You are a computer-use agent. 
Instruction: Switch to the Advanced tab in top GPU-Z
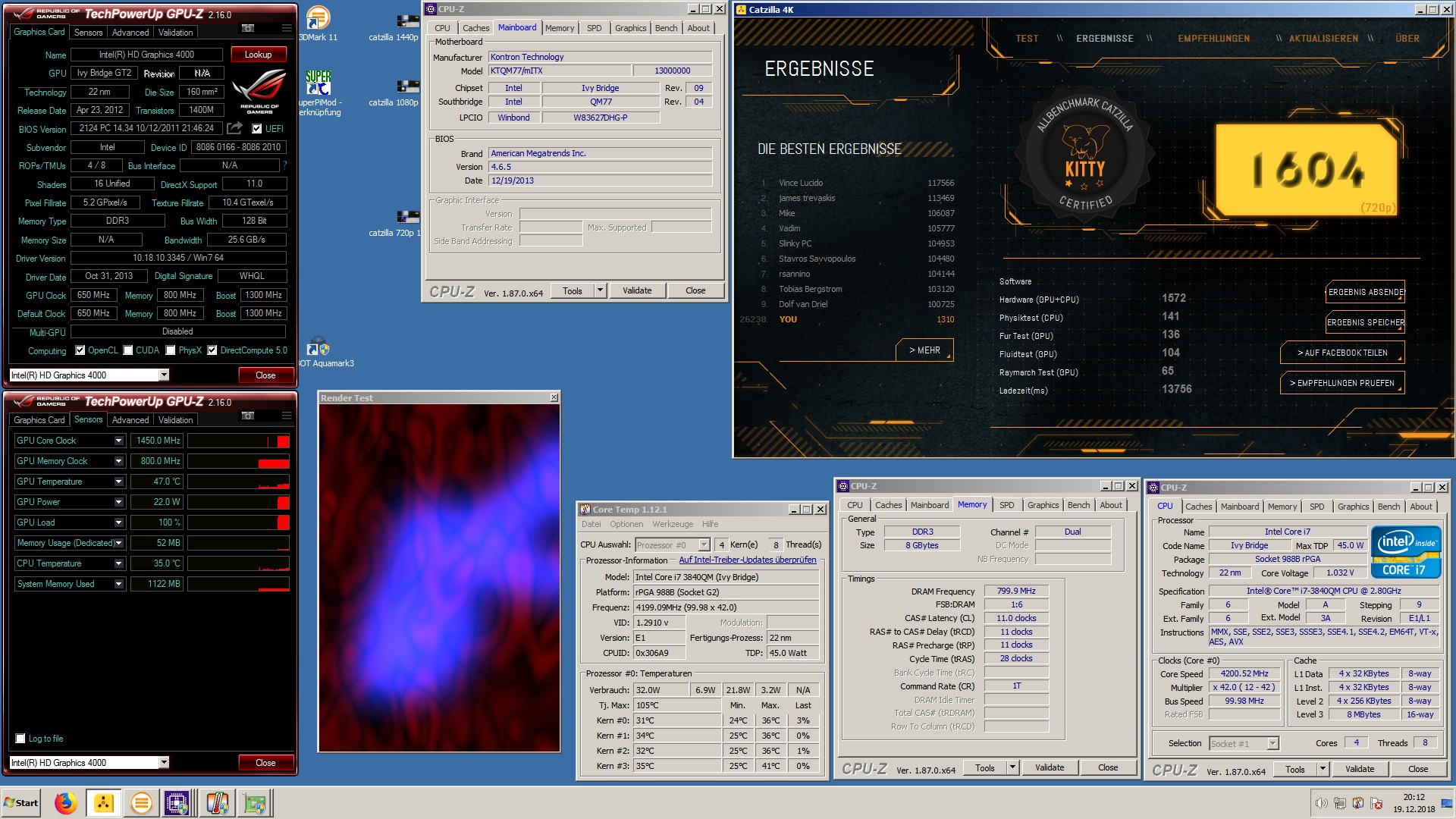(x=130, y=33)
